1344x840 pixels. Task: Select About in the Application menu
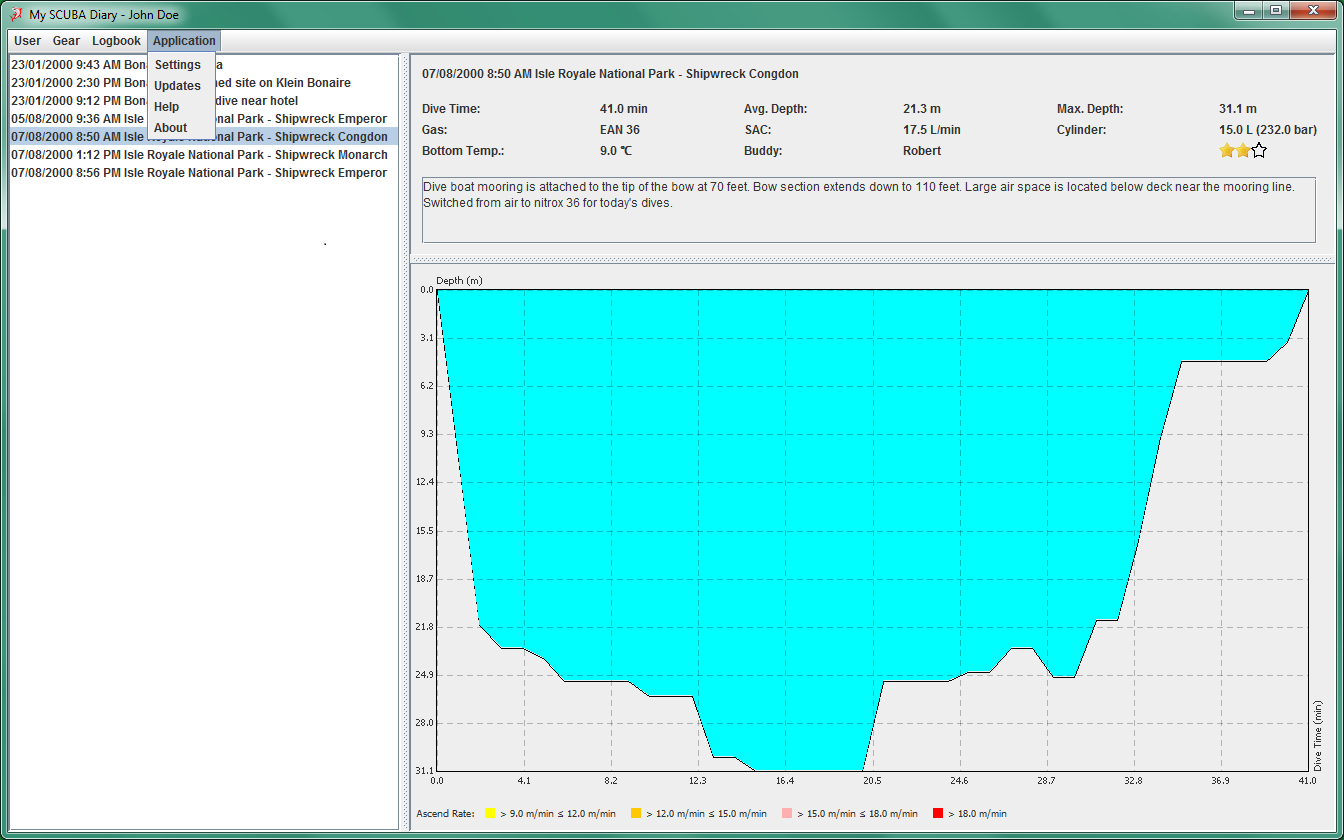[x=171, y=128]
